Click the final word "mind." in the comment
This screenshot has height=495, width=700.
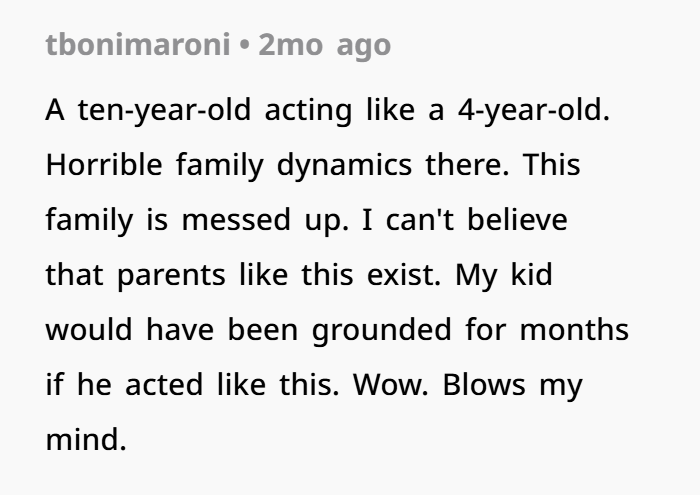tap(86, 440)
